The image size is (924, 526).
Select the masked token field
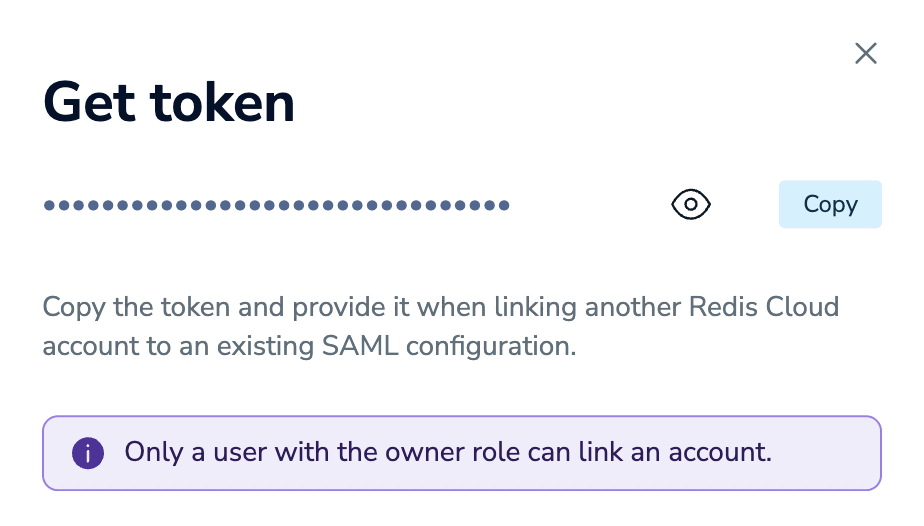276,206
